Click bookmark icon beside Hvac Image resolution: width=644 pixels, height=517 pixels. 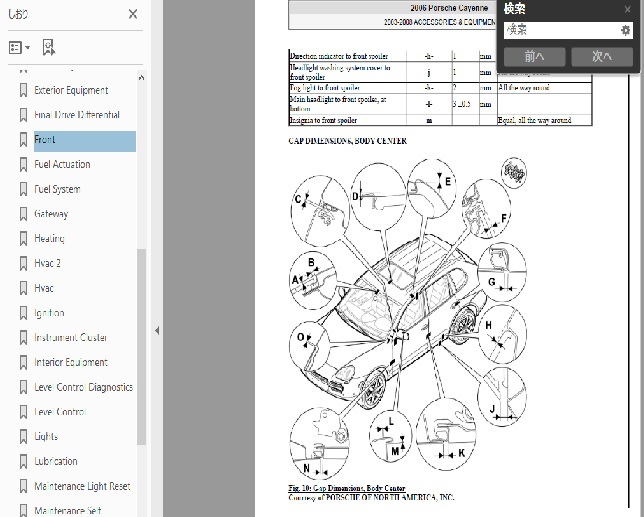pos(23,288)
